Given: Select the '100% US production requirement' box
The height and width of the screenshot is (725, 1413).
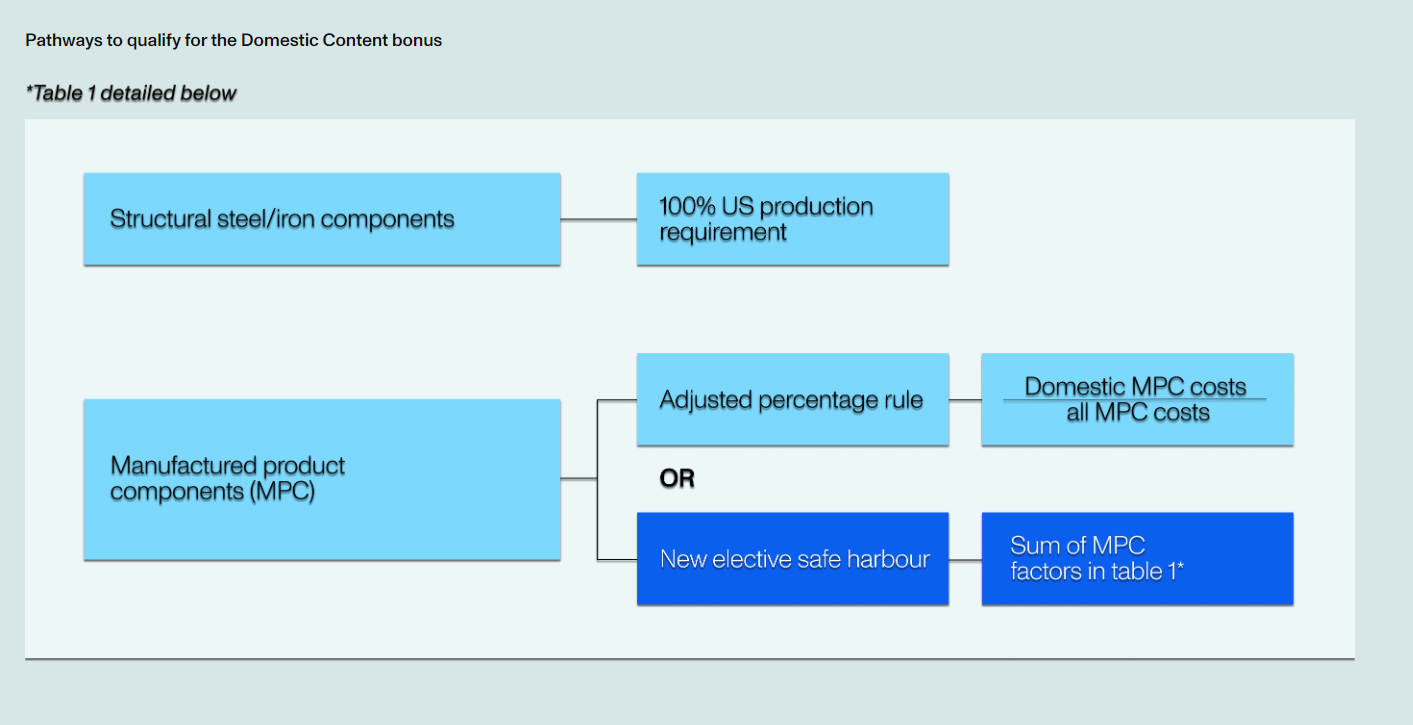Looking at the screenshot, I should pos(792,219).
